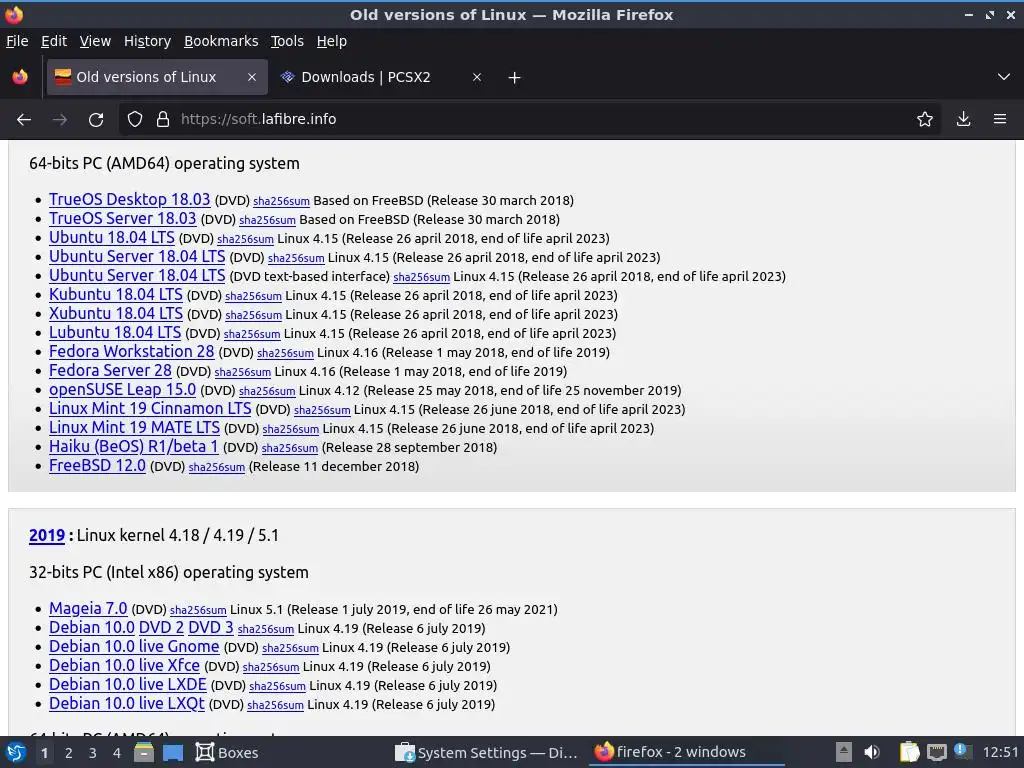Download Ubuntu 18.04 LTS desktop link
This screenshot has height=768, width=1024.
(x=112, y=237)
